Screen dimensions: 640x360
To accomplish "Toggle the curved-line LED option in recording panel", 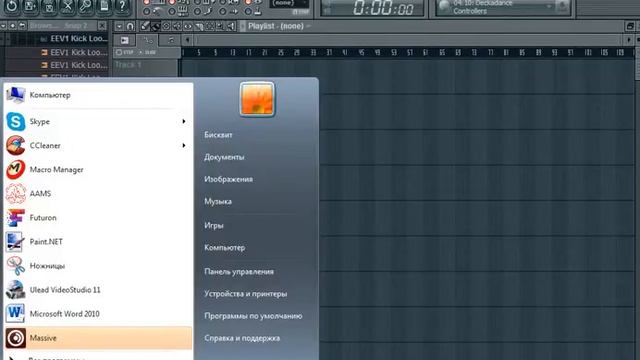I will 198,11.
